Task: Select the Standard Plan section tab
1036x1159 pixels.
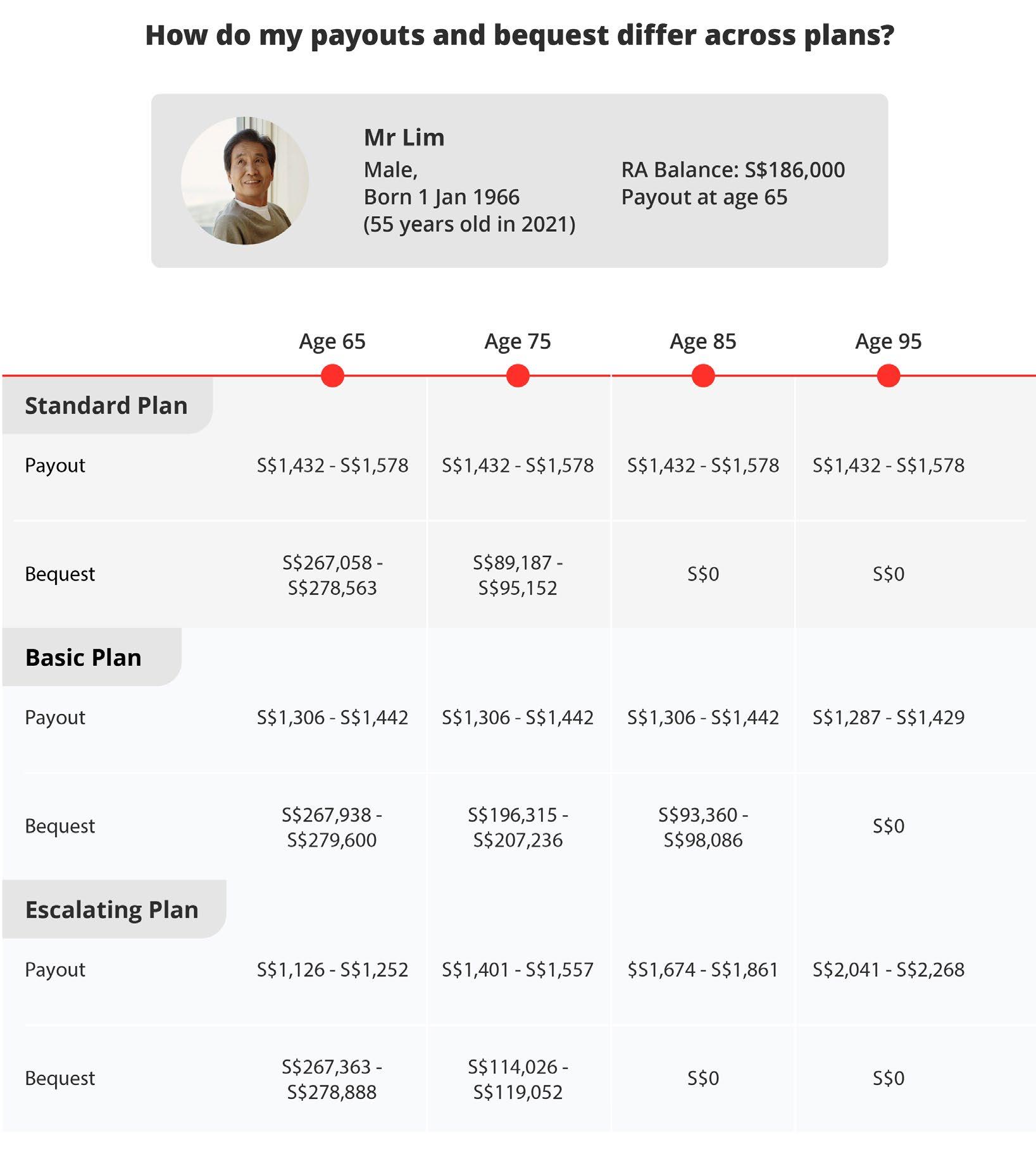Action: click(x=106, y=406)
